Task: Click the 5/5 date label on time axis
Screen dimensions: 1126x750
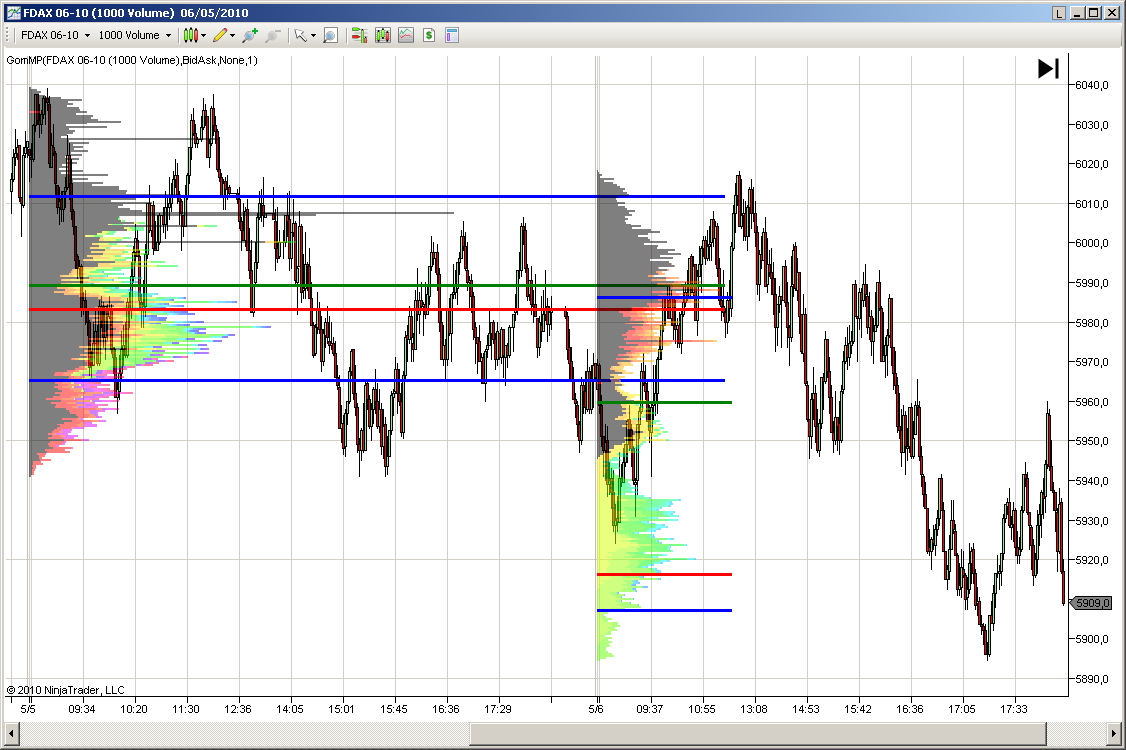Action: [28, 709]
